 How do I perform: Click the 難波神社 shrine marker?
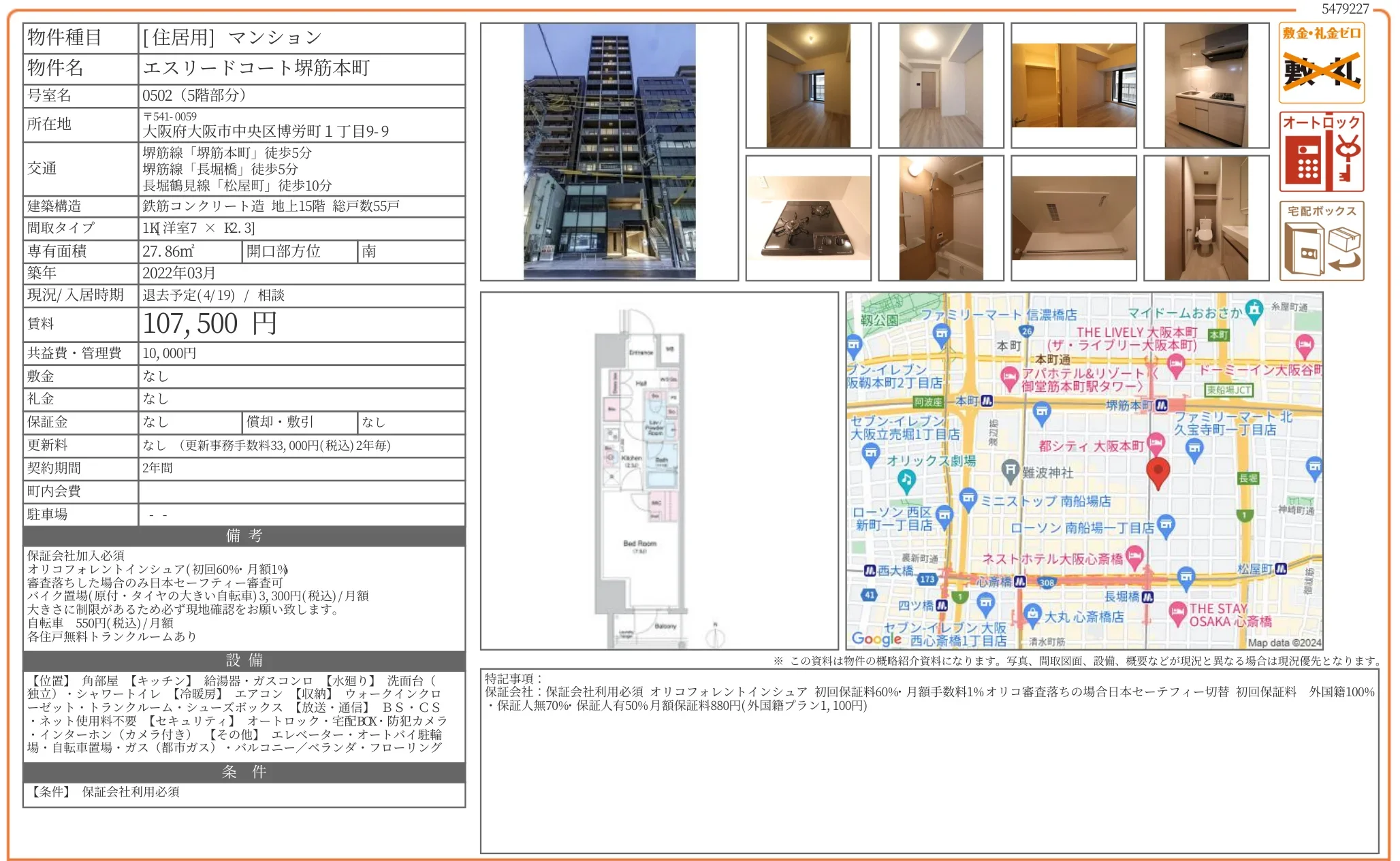pos(1010,470)
